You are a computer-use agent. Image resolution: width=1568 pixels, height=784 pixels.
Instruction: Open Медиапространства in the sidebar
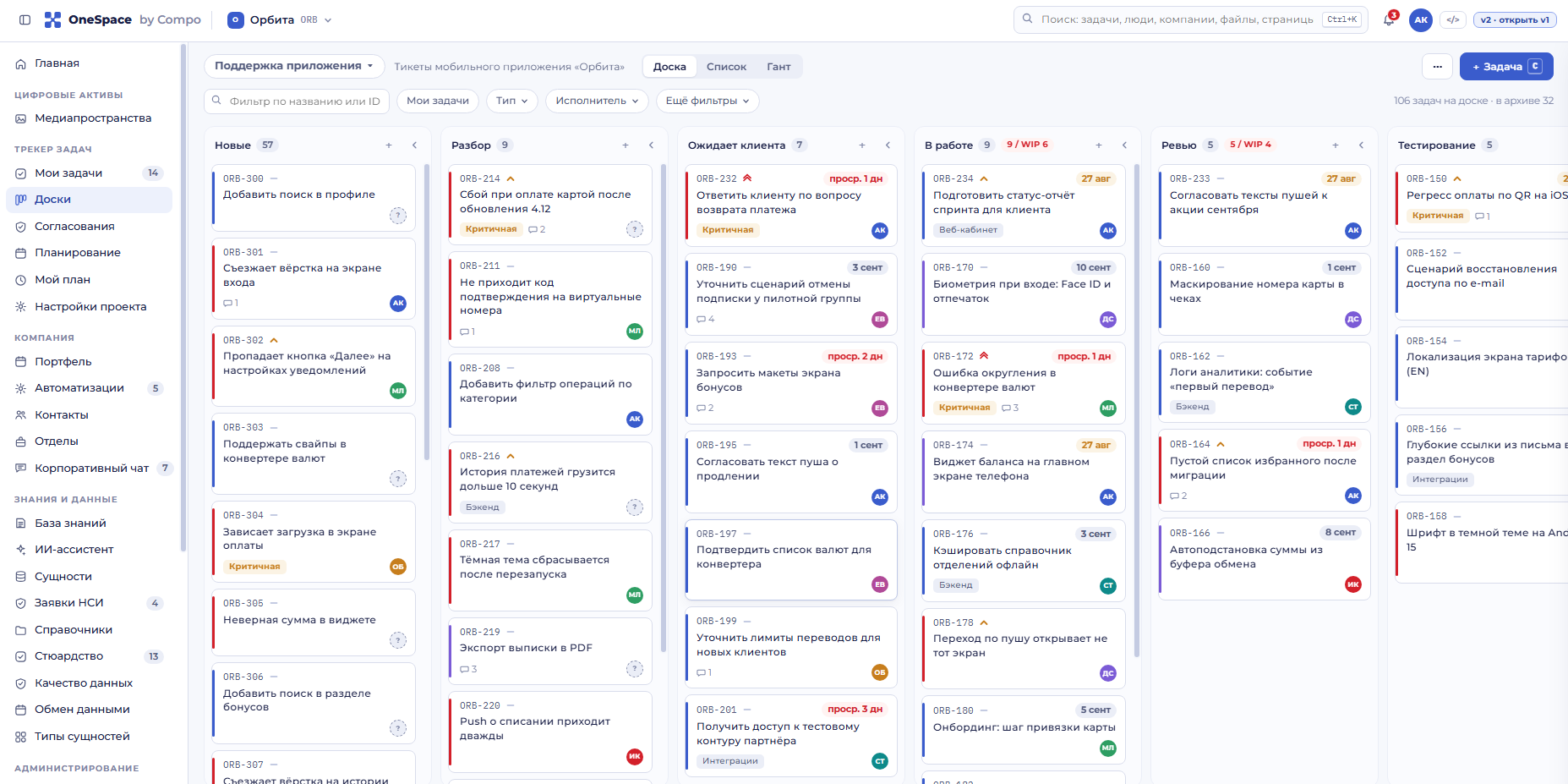point(90,118)
